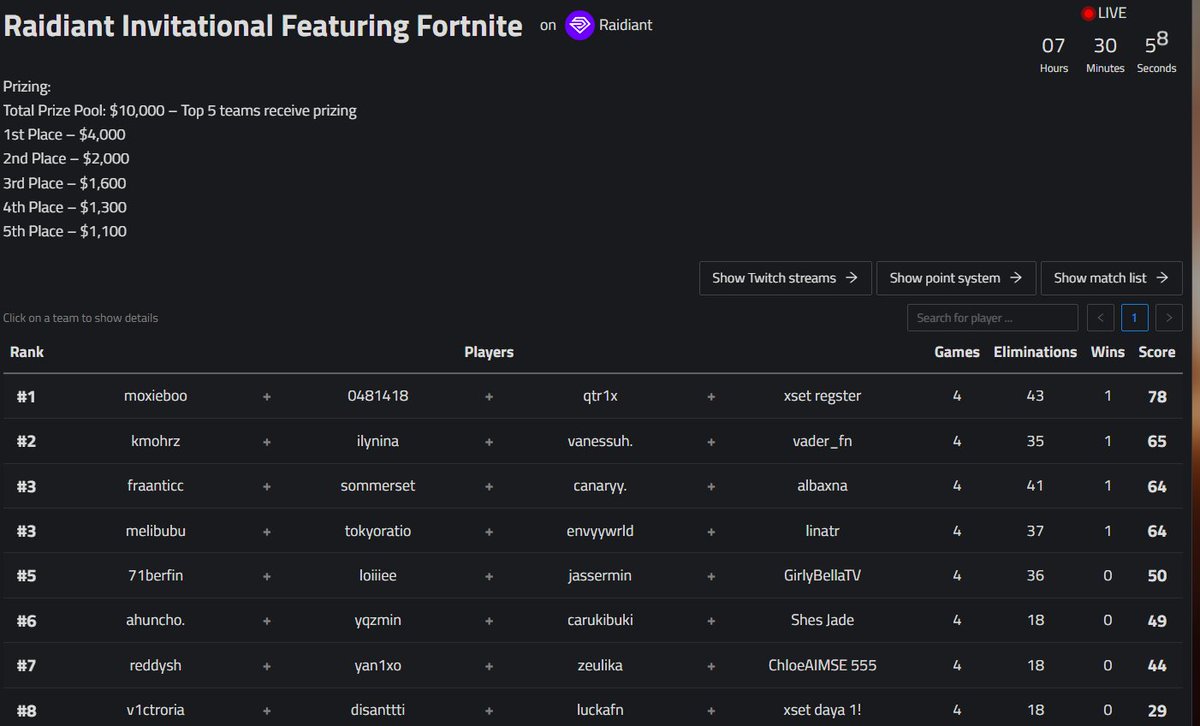
Task: Select player xset regster
Action: coord(822,396)
